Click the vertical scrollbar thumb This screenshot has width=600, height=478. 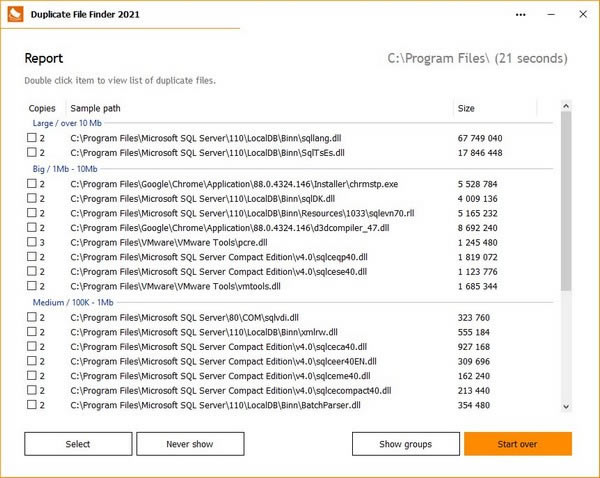(x=566, y=201)
